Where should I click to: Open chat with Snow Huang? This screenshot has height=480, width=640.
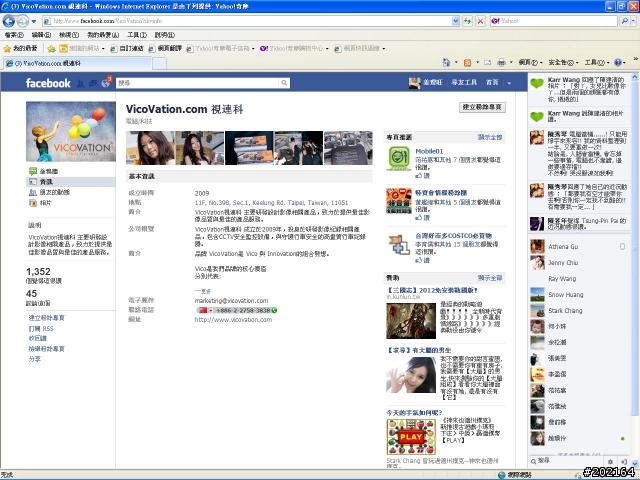tap(579, 295)
